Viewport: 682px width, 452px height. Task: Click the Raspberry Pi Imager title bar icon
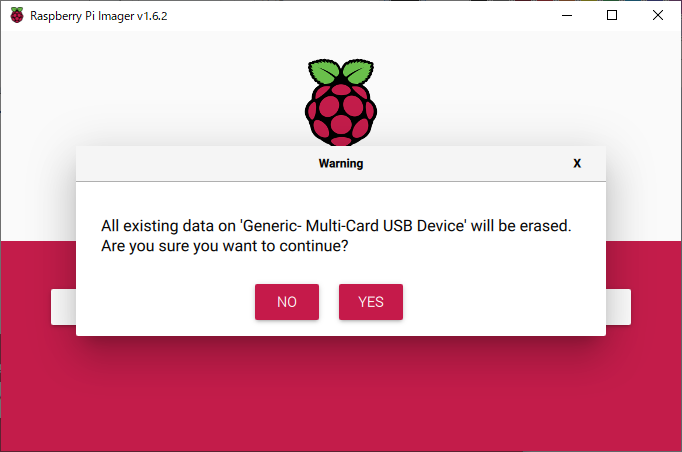(17, 15)
